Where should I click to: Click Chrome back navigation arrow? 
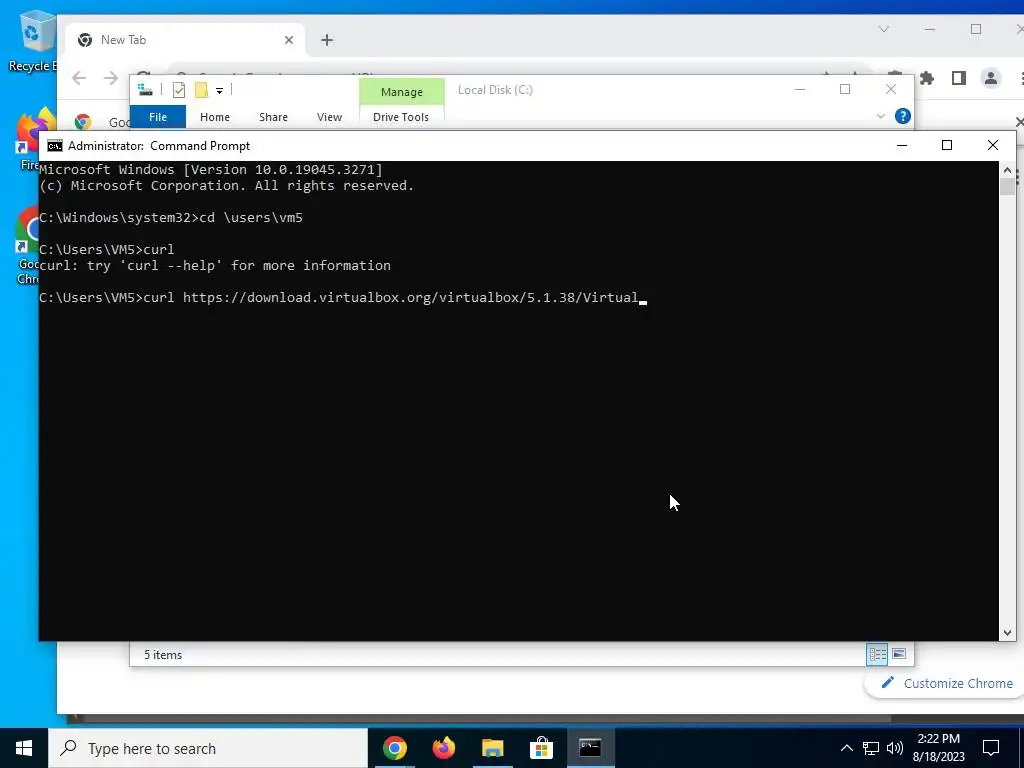click(79, 78)
